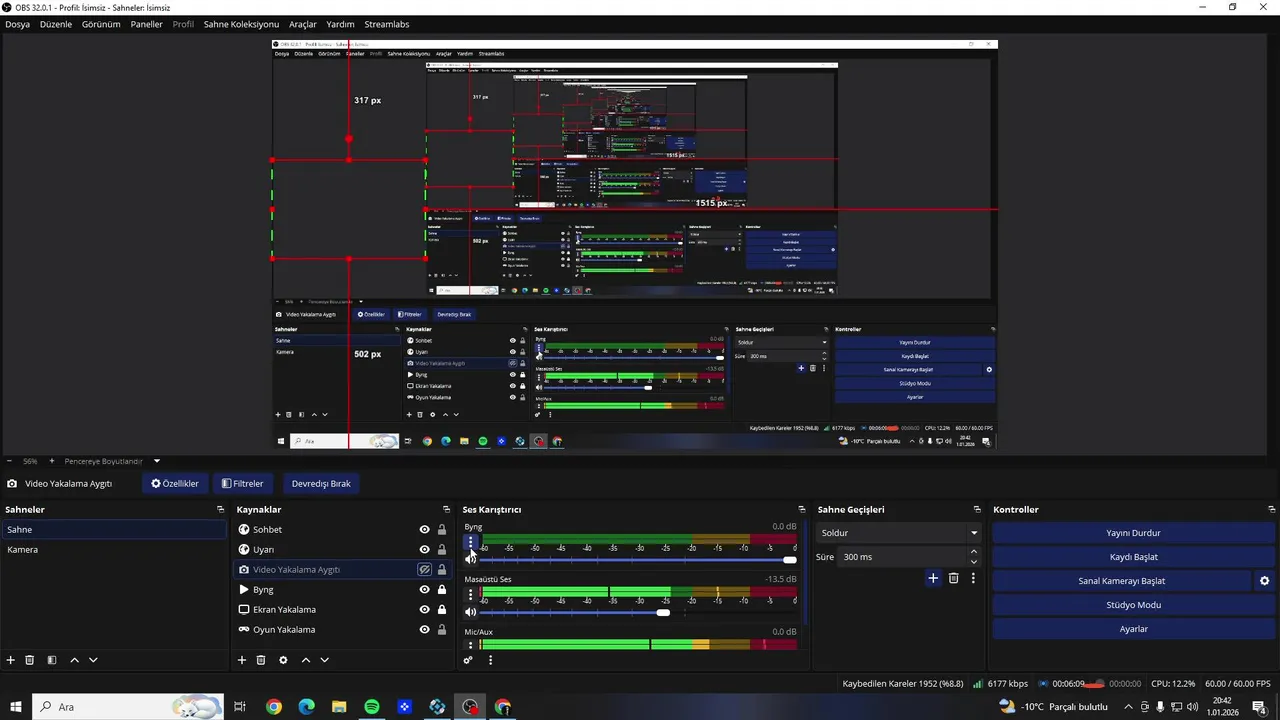Open the Soldur transition dropdown
The width and height of the screenshot is (1280, 720).
pyautogui.click(x=898, y=533)
